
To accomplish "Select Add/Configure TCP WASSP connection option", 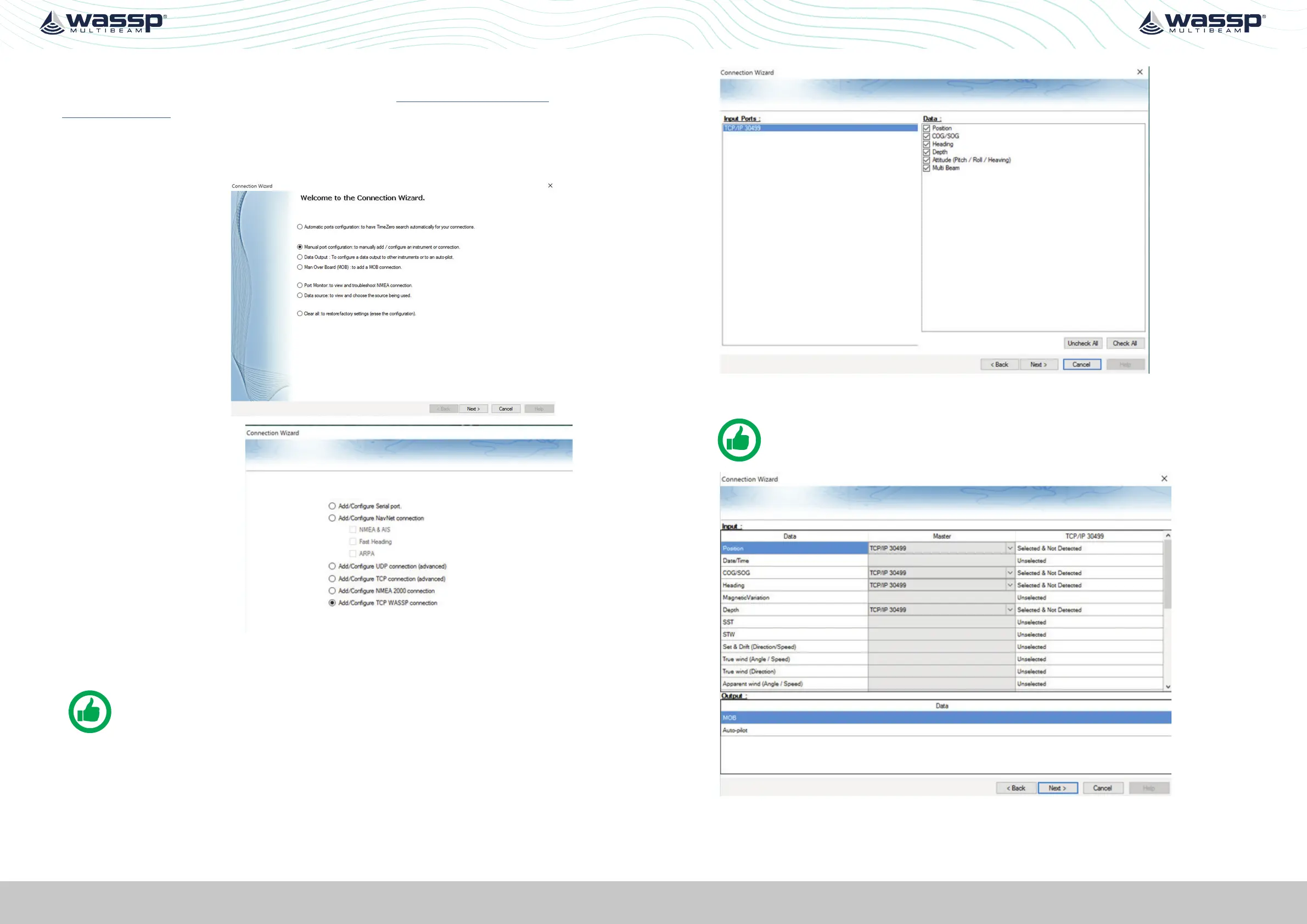I will coord(333,602).
